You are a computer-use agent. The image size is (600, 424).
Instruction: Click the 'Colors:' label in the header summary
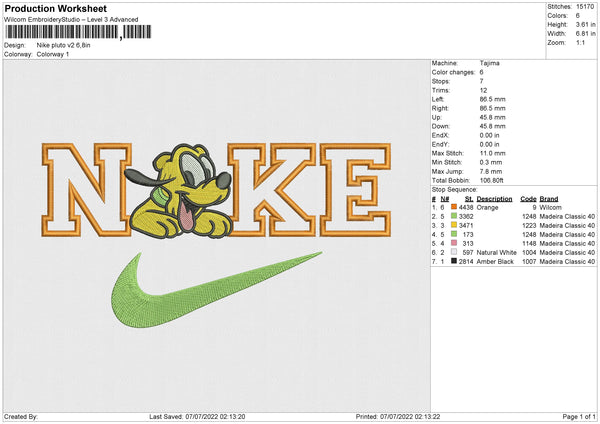pos(558,16)
